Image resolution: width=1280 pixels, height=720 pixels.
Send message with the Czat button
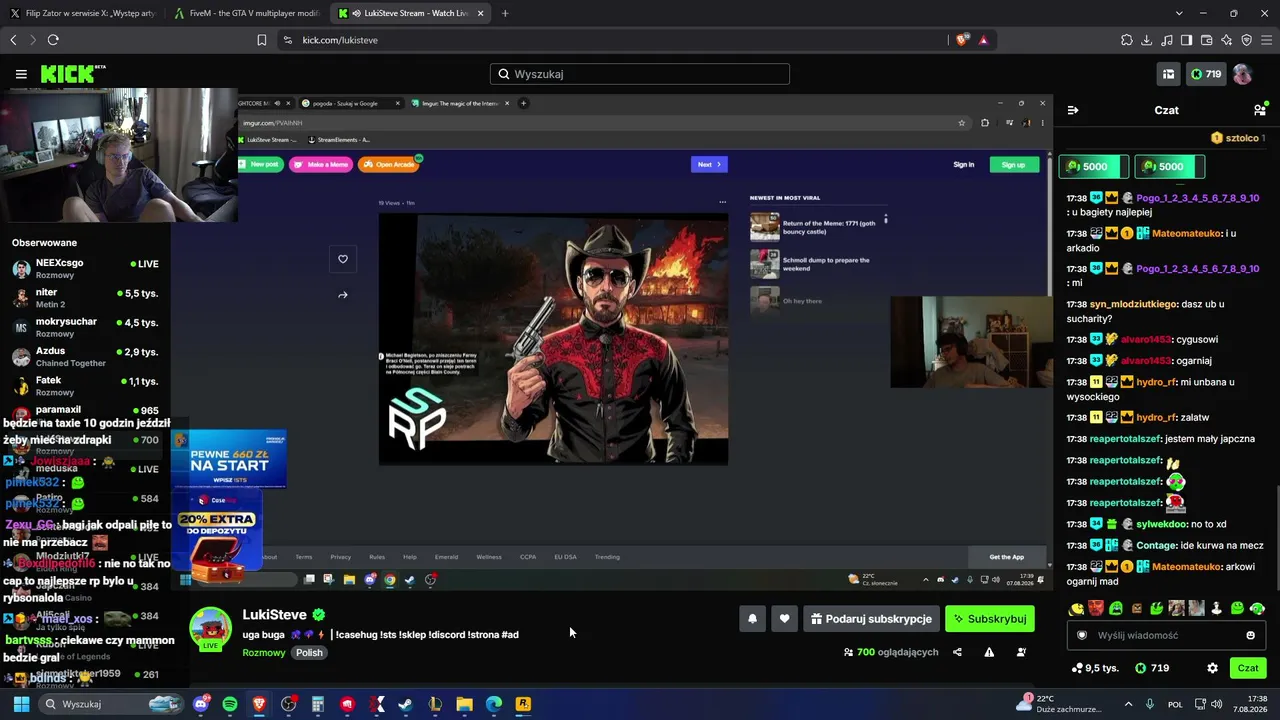pyautogui.click(x=1248, y=668)
